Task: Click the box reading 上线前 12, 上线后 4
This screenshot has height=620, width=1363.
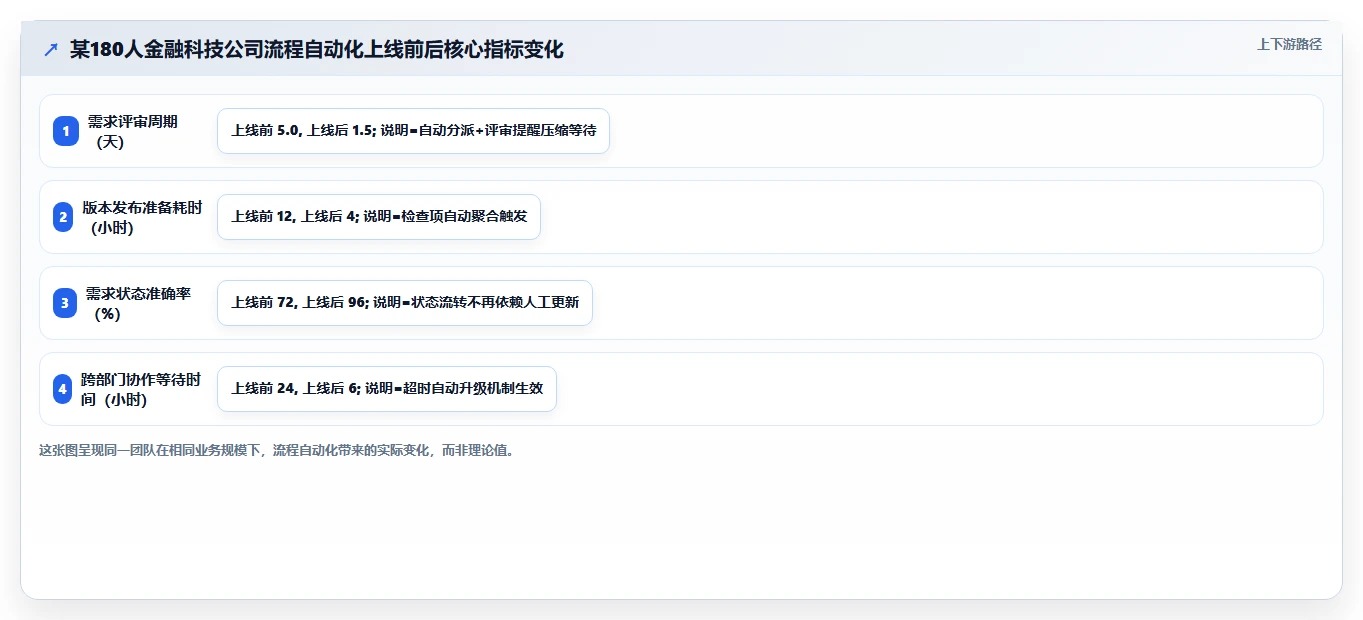Action: tap(379, 217)
